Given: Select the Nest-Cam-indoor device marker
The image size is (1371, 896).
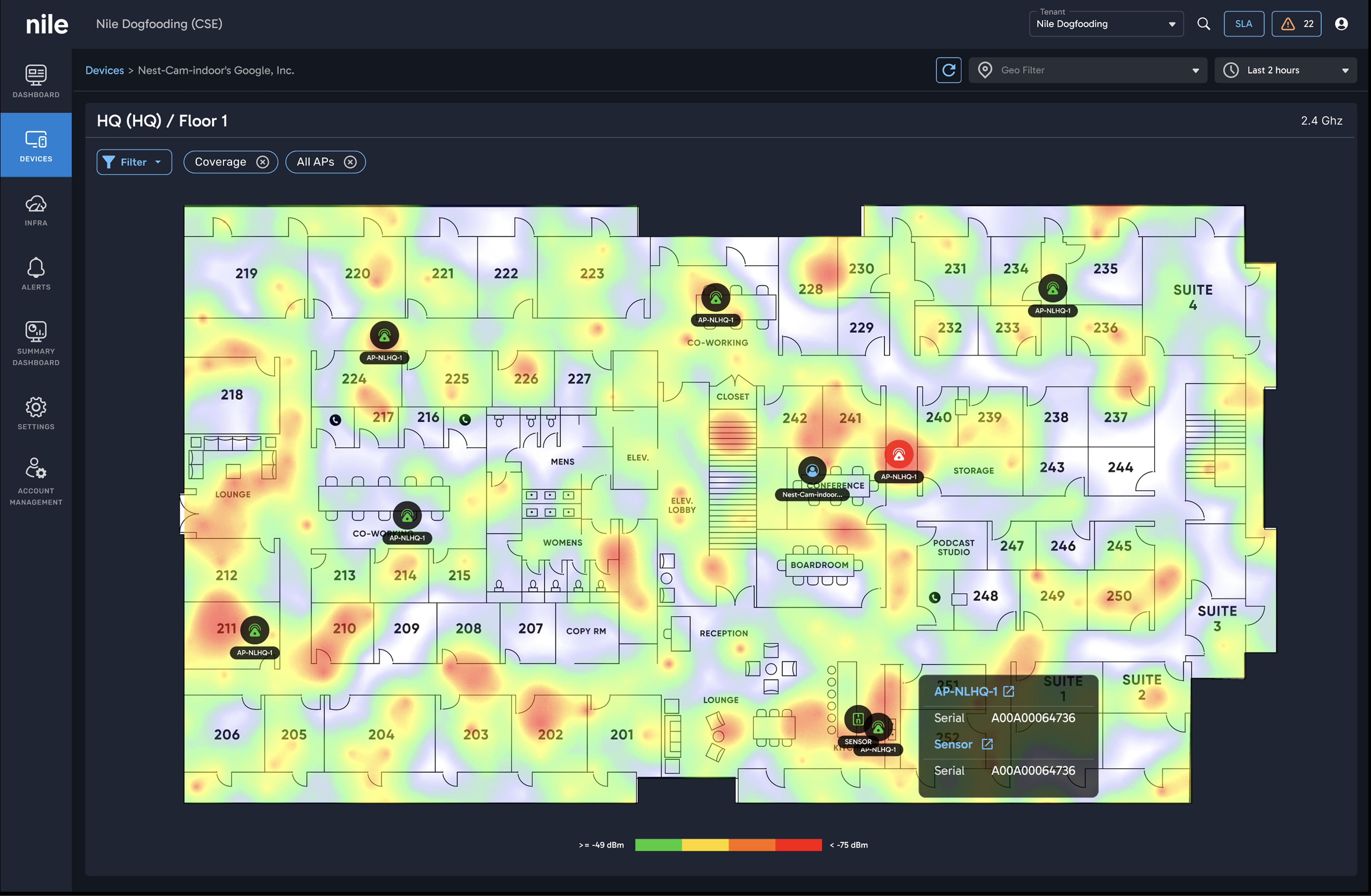Looking at the screenshot, I should (x=812, y=471).
